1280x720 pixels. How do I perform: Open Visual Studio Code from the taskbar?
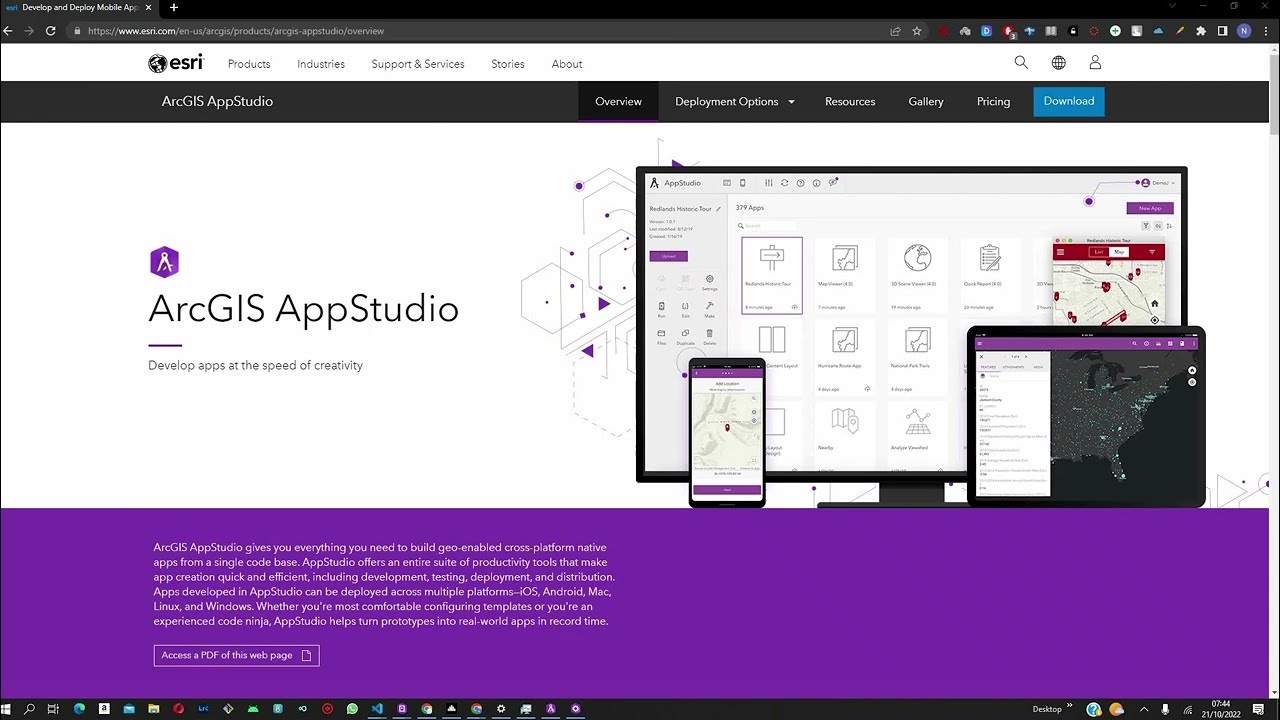[x=377, y=709]
